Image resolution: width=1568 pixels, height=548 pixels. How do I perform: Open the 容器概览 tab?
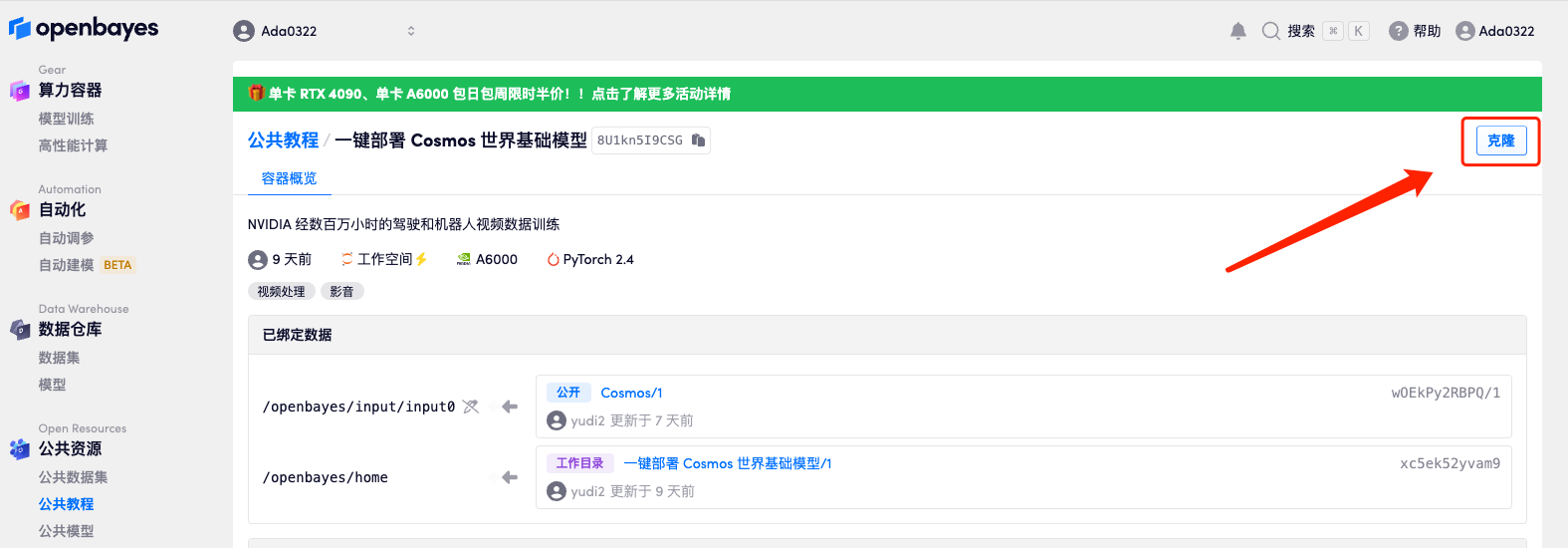[x=289, y=178]
